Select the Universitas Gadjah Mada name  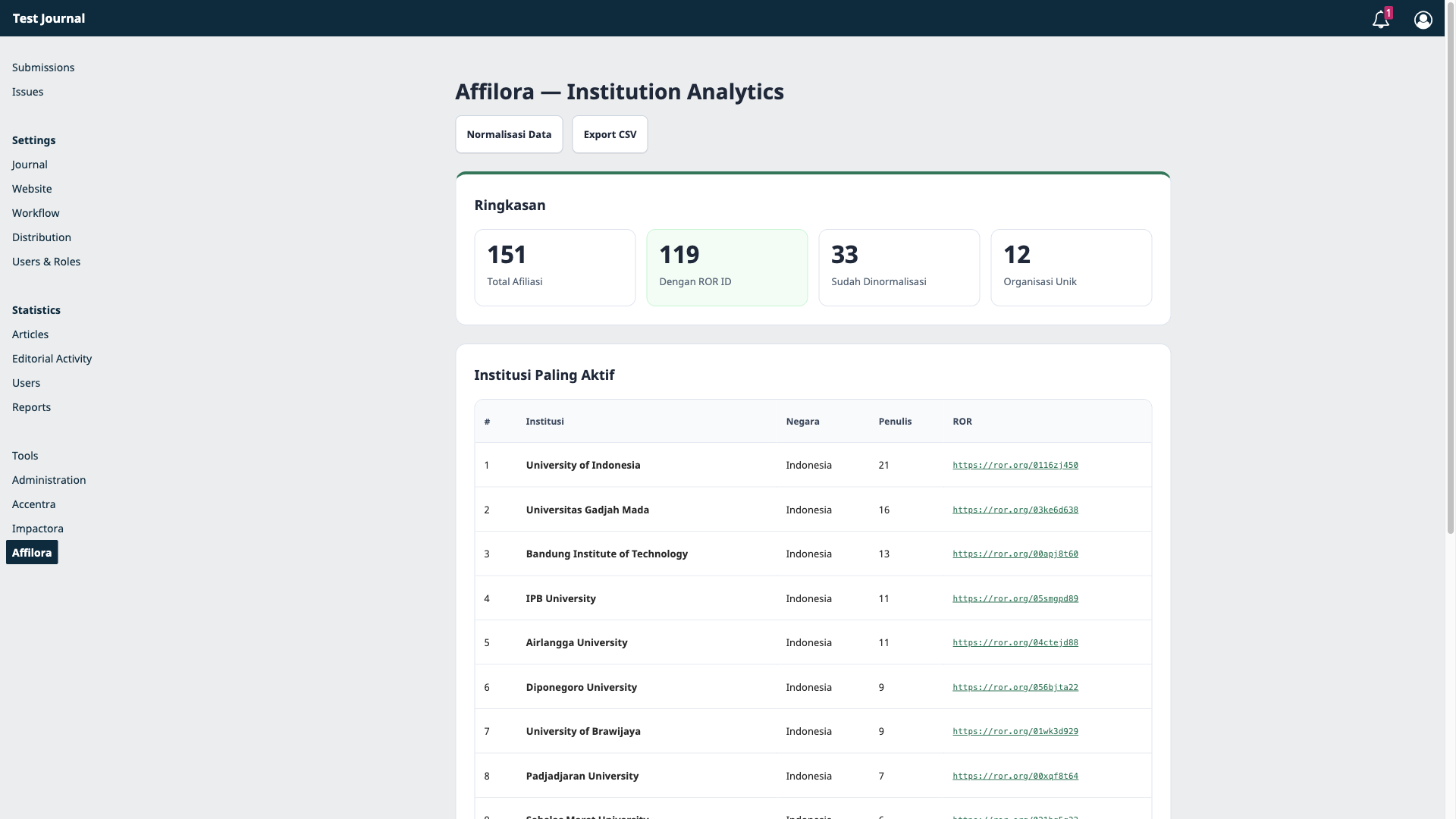pos(588,510)
